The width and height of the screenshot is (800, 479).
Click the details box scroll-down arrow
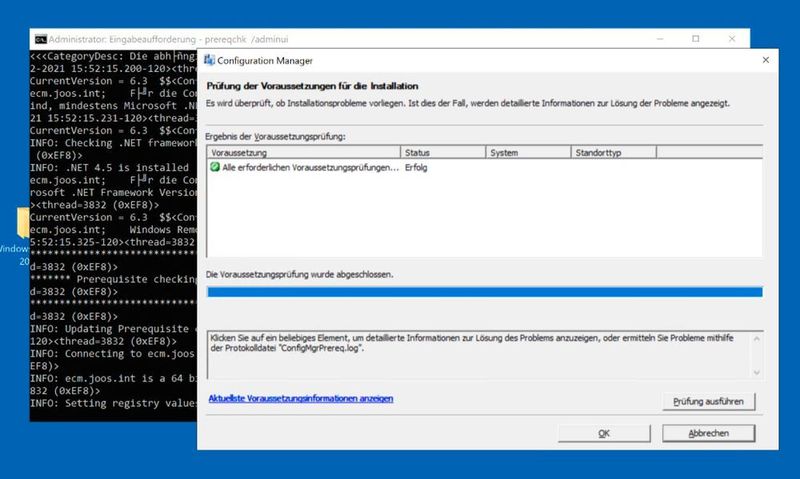pyautogui.click(x=756, y=372)
